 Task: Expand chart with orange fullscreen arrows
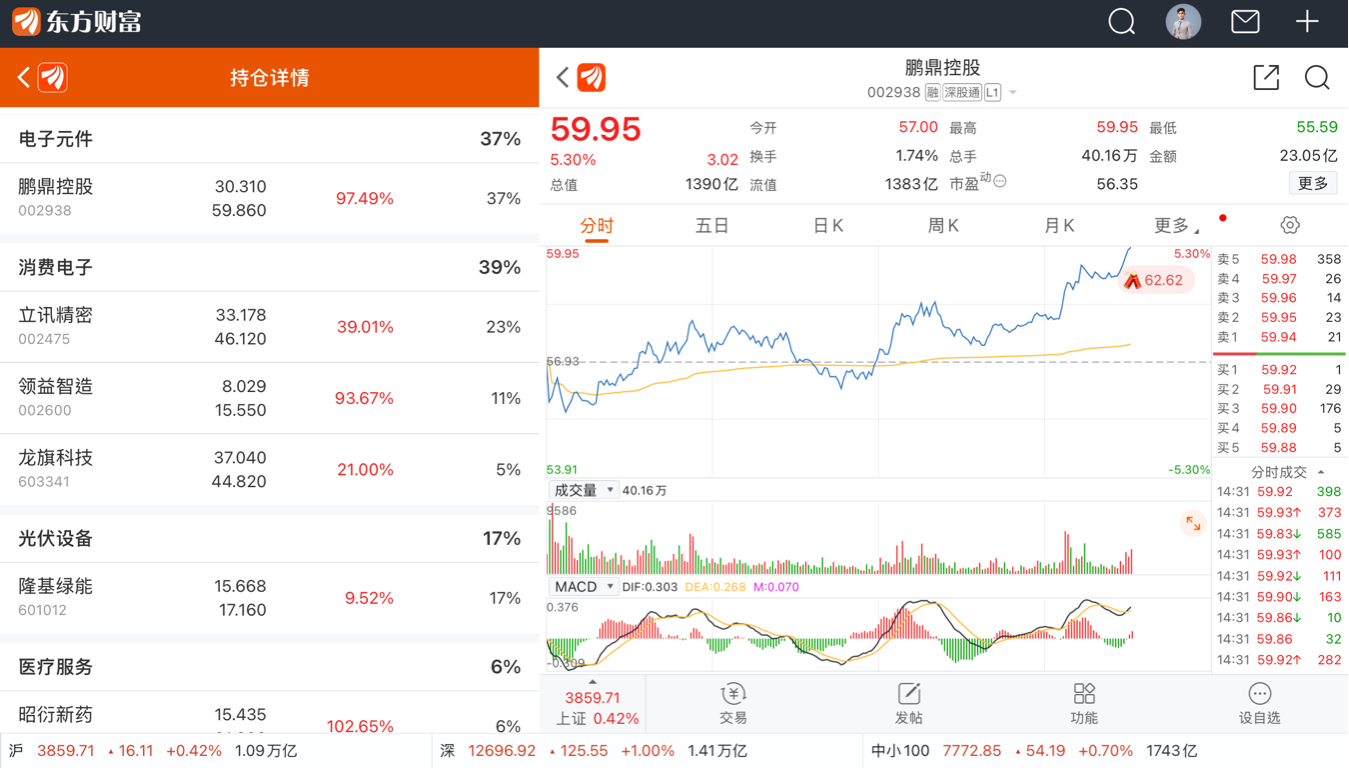(x=1193, y=523)
